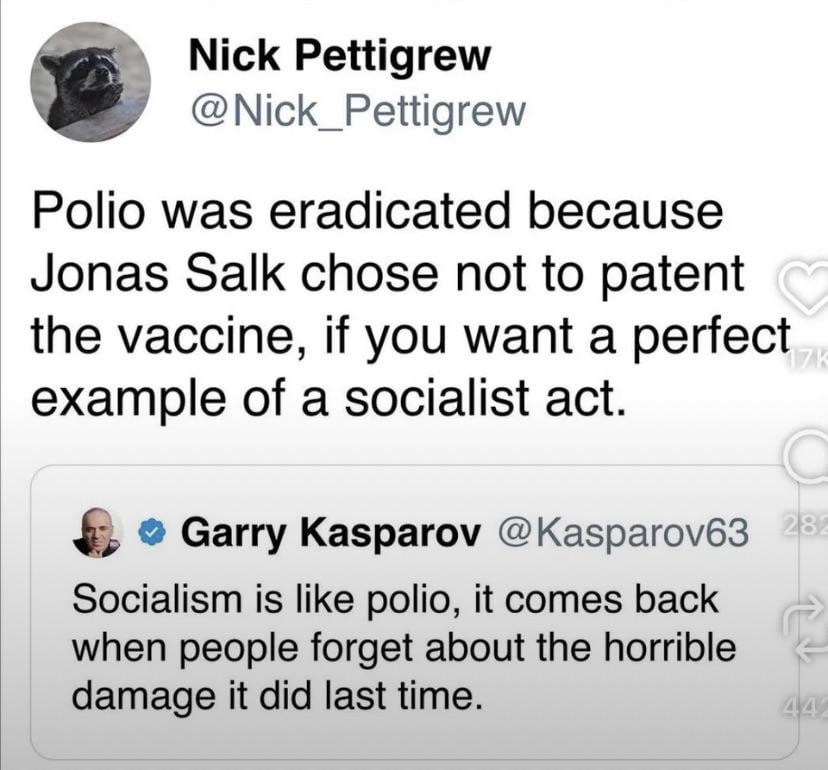Open the @Nick_Pettigrew handle

[357, 111]
